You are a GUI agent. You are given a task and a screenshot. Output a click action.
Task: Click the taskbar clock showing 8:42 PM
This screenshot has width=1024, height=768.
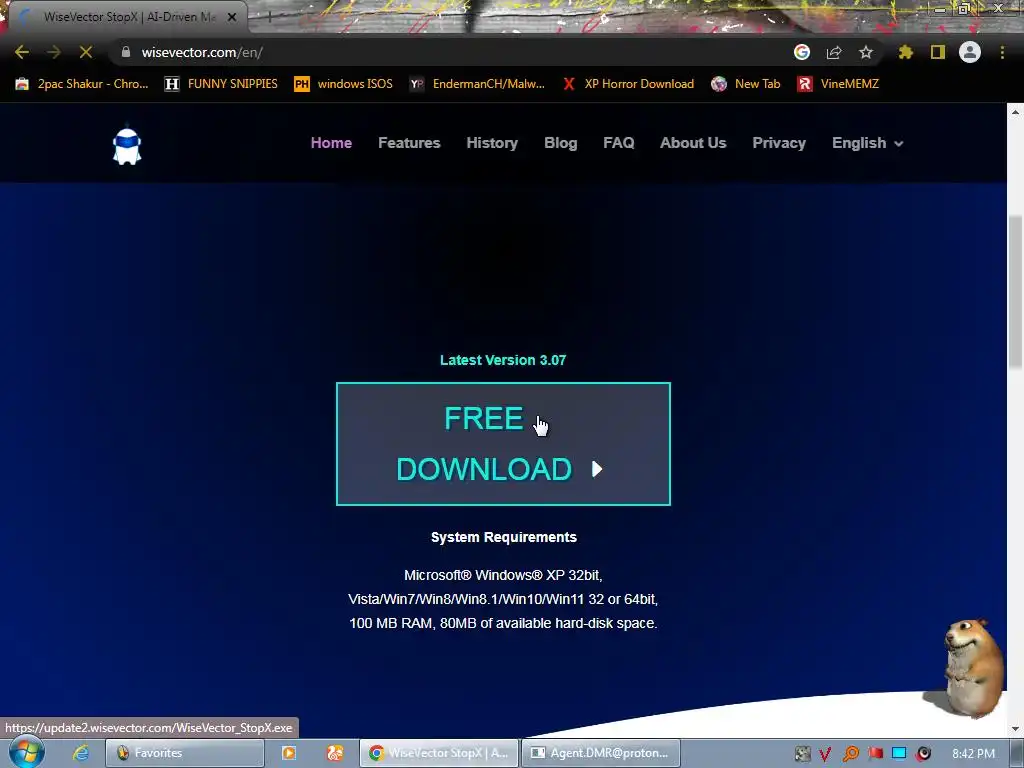click(973, 754)
